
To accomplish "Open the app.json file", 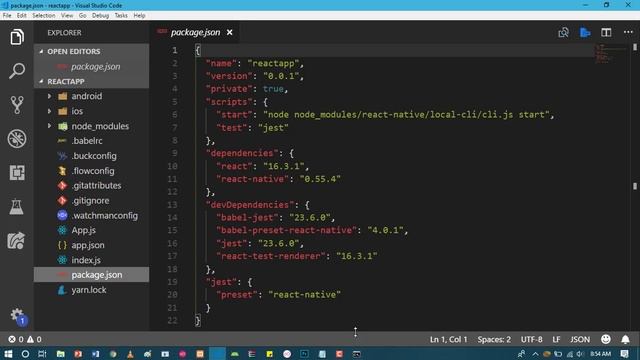I will (91, 245).
